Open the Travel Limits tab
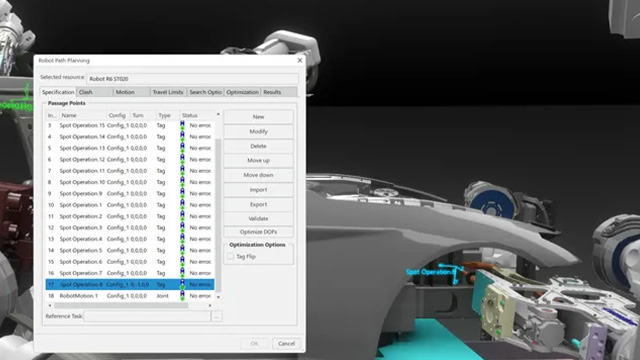The height and width of the screenshot is (360, 640). pyautogui.click(x=168, y=92)
